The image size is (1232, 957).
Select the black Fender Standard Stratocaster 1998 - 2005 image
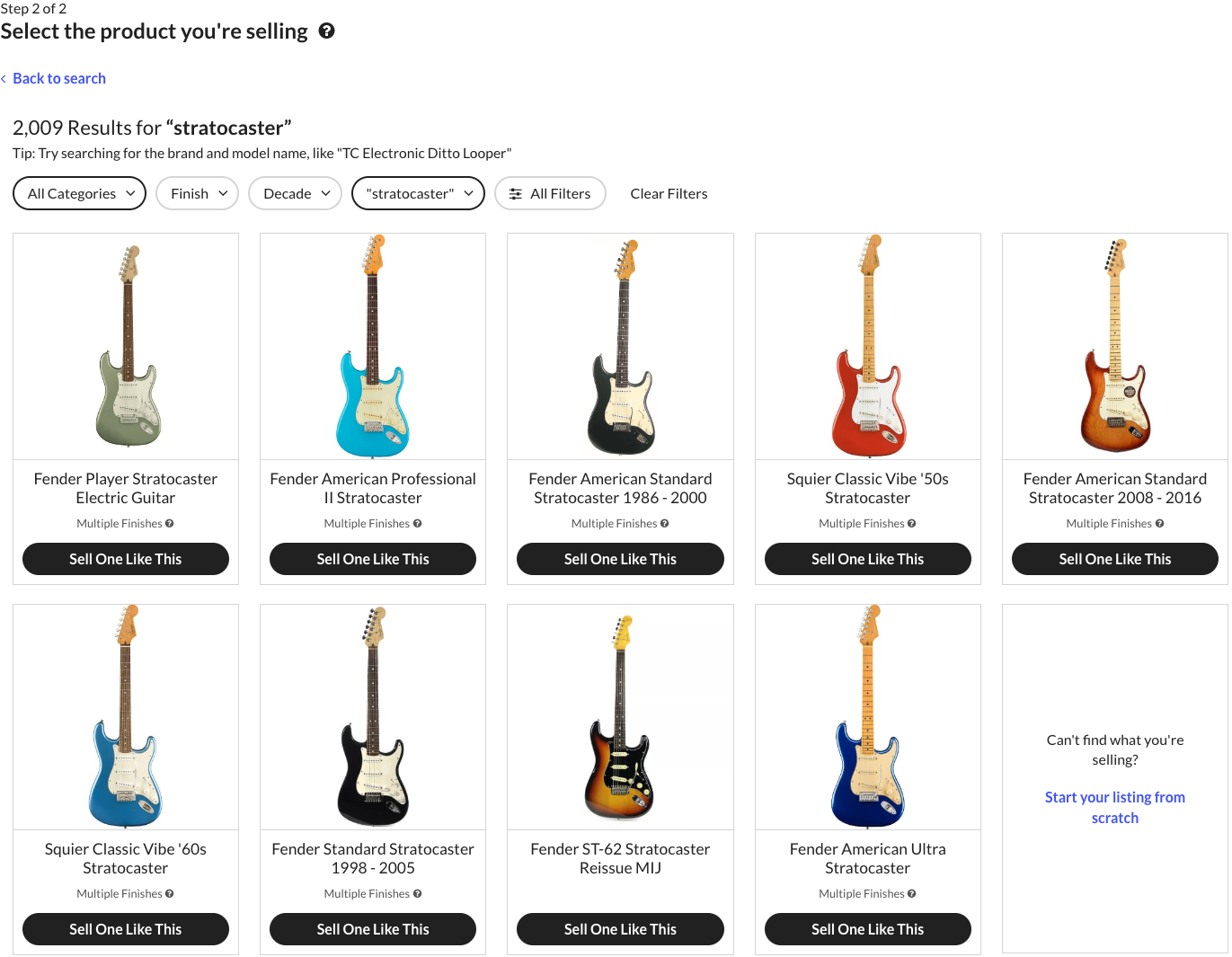[x=373, y=716]
